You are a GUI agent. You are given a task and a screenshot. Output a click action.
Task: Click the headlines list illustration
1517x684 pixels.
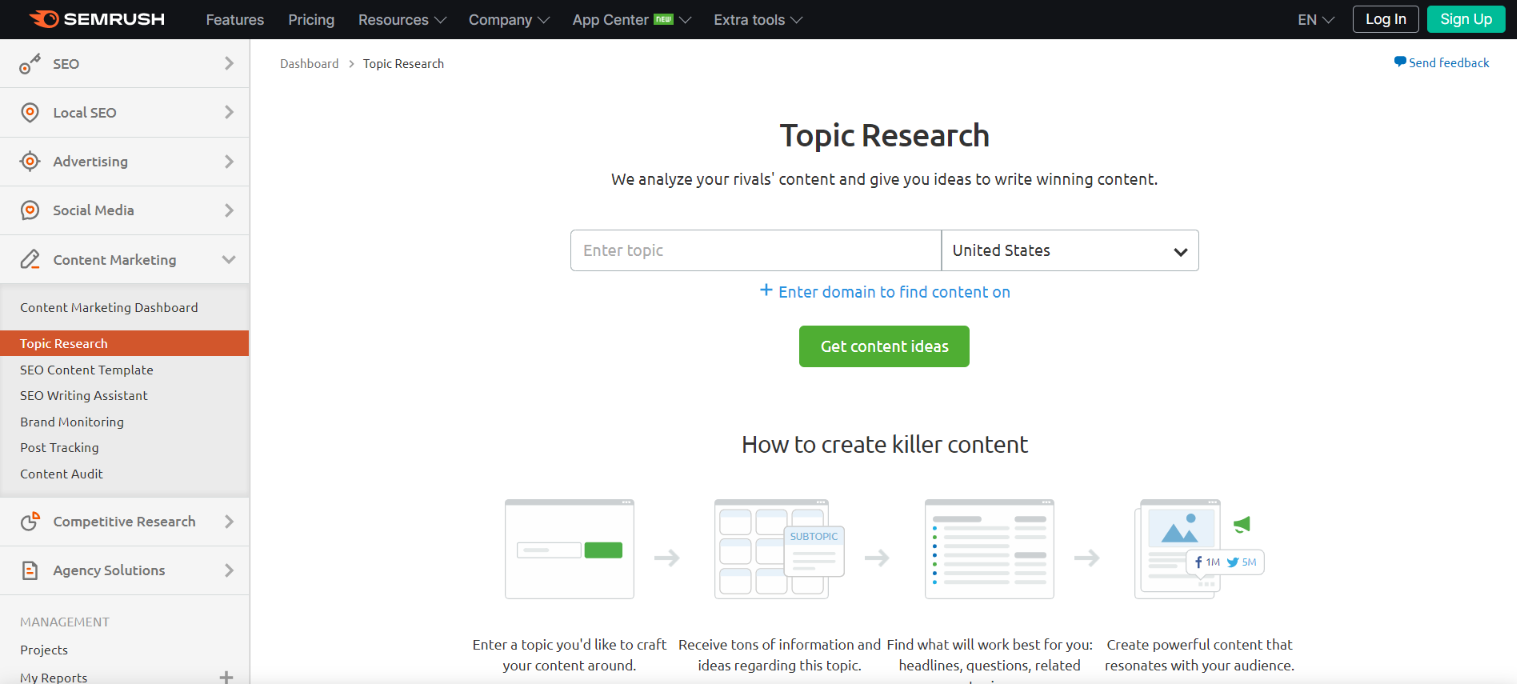(989, 549)
